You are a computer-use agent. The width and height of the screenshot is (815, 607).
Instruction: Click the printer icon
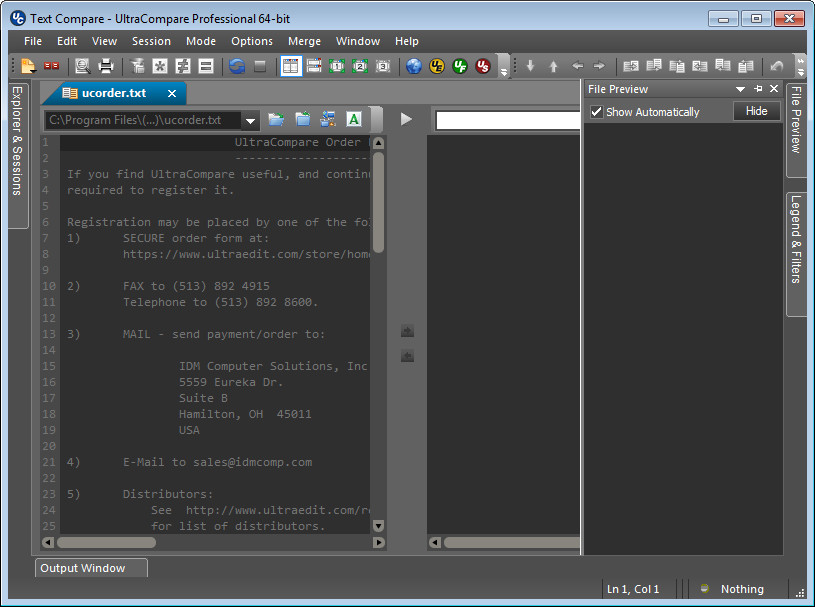(106, 66)
